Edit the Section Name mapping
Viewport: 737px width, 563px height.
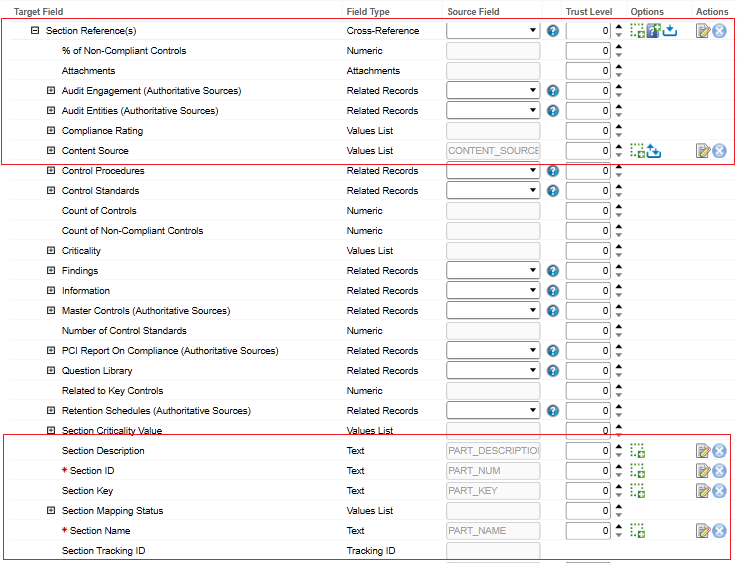click(703, 531)
